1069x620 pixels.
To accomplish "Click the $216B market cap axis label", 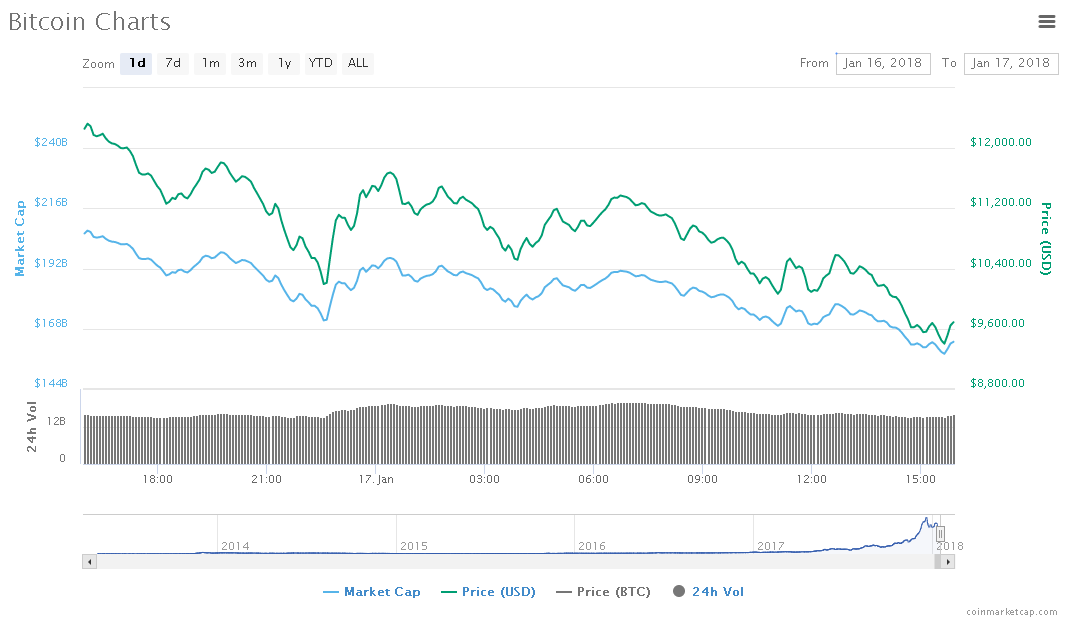I will 51,203.
